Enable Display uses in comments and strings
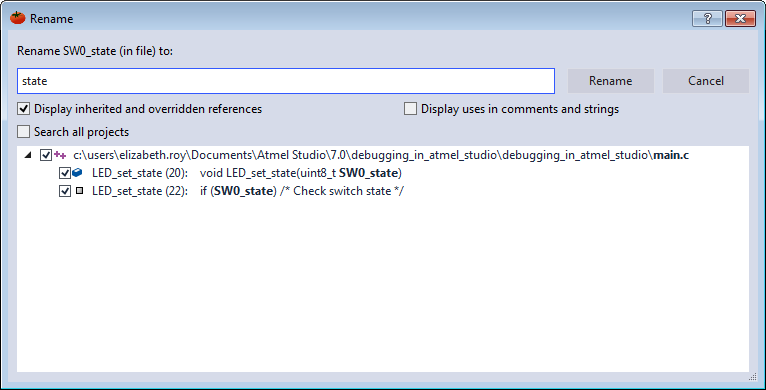Viewport: 766px width, 390px height. [x=410, y=108]
